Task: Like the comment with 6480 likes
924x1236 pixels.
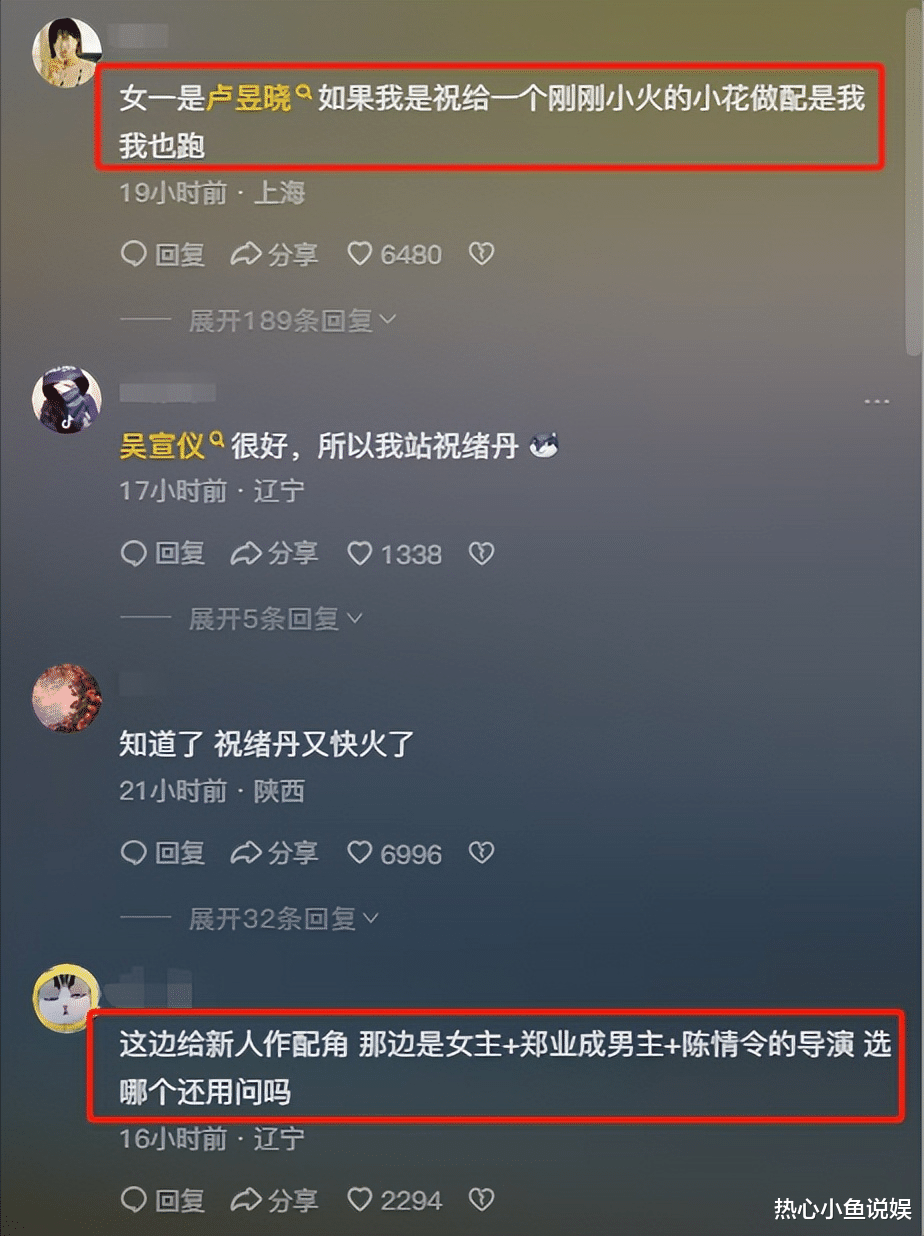Action: tap(395, 254)
